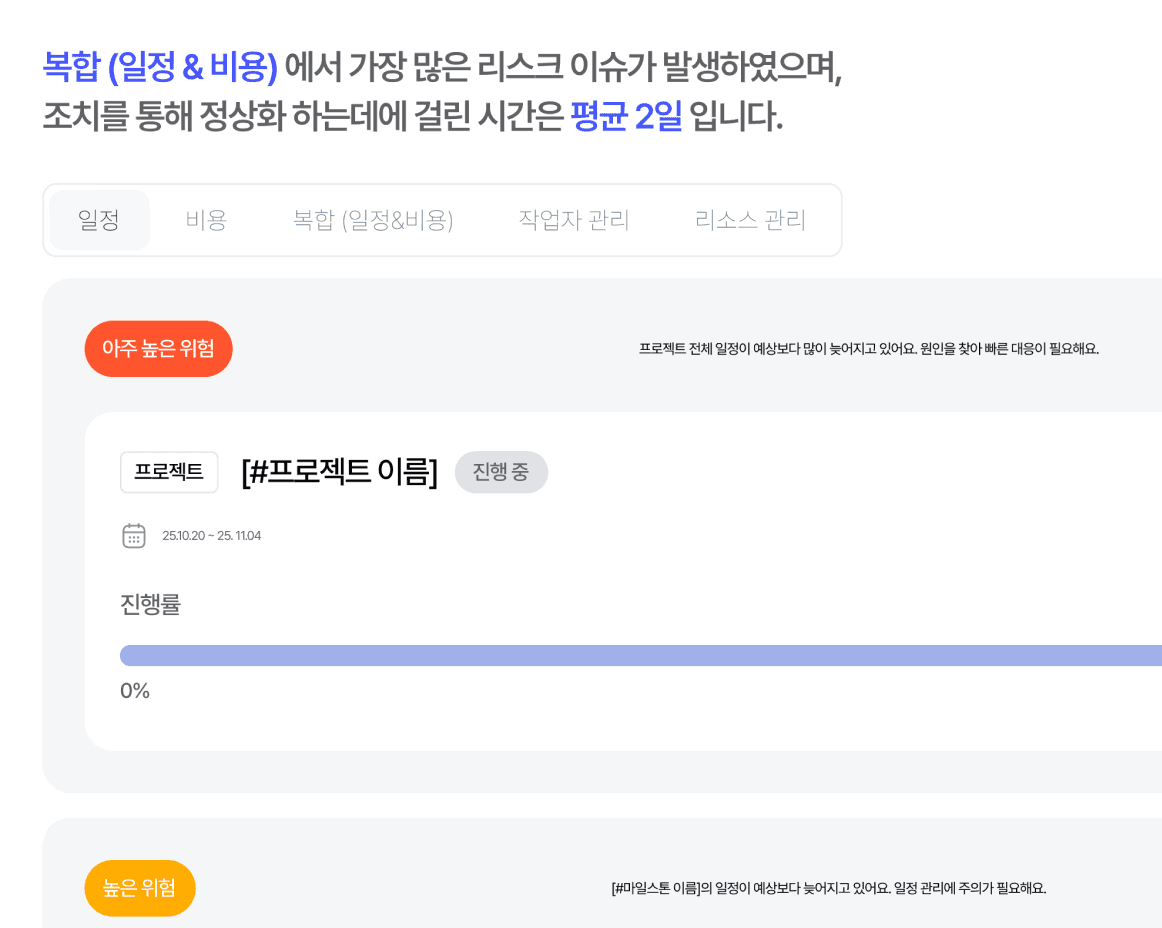This screenshot has height=928, width=1162.
Task: Click the calendar icon beside project dates
Action: click(133, 535)
